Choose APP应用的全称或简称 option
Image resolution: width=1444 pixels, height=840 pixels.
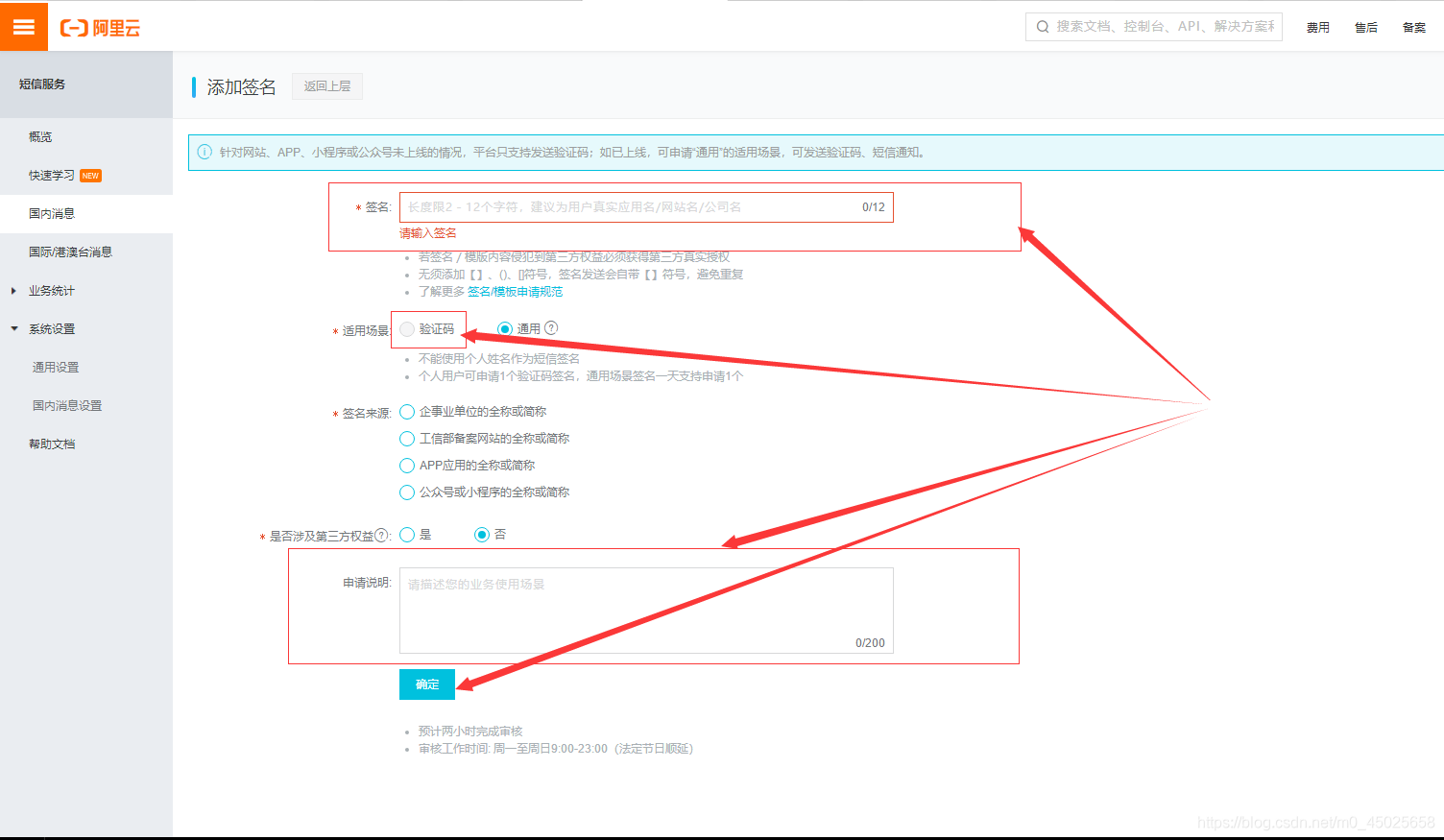coord(407,466)
